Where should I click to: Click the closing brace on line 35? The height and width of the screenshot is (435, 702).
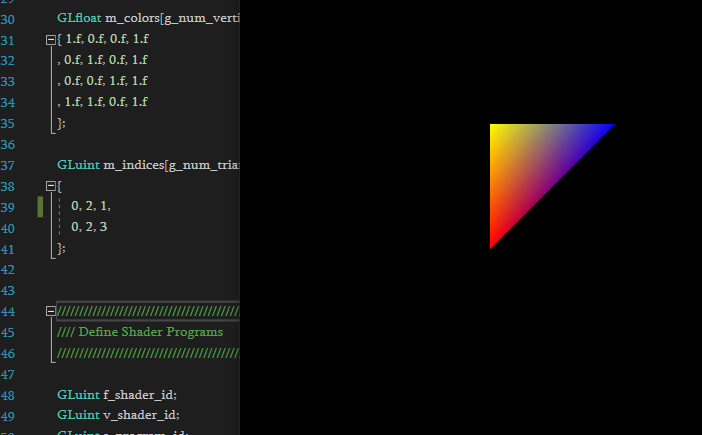click(61, 123)
